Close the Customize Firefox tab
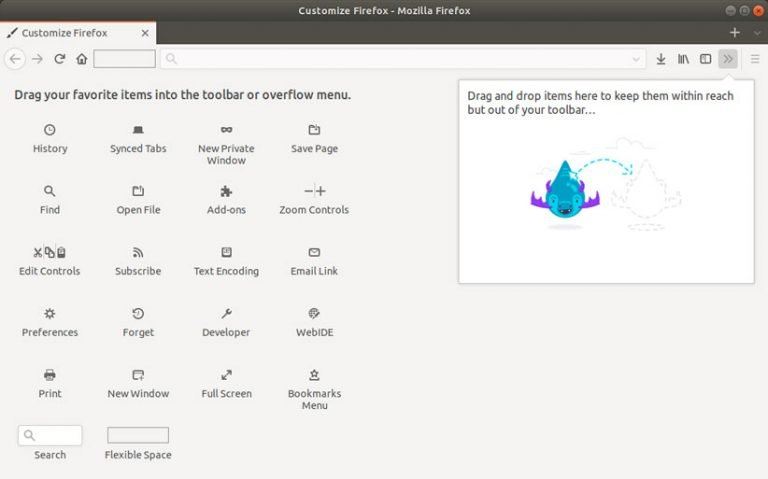 click(x=145, y=33)
